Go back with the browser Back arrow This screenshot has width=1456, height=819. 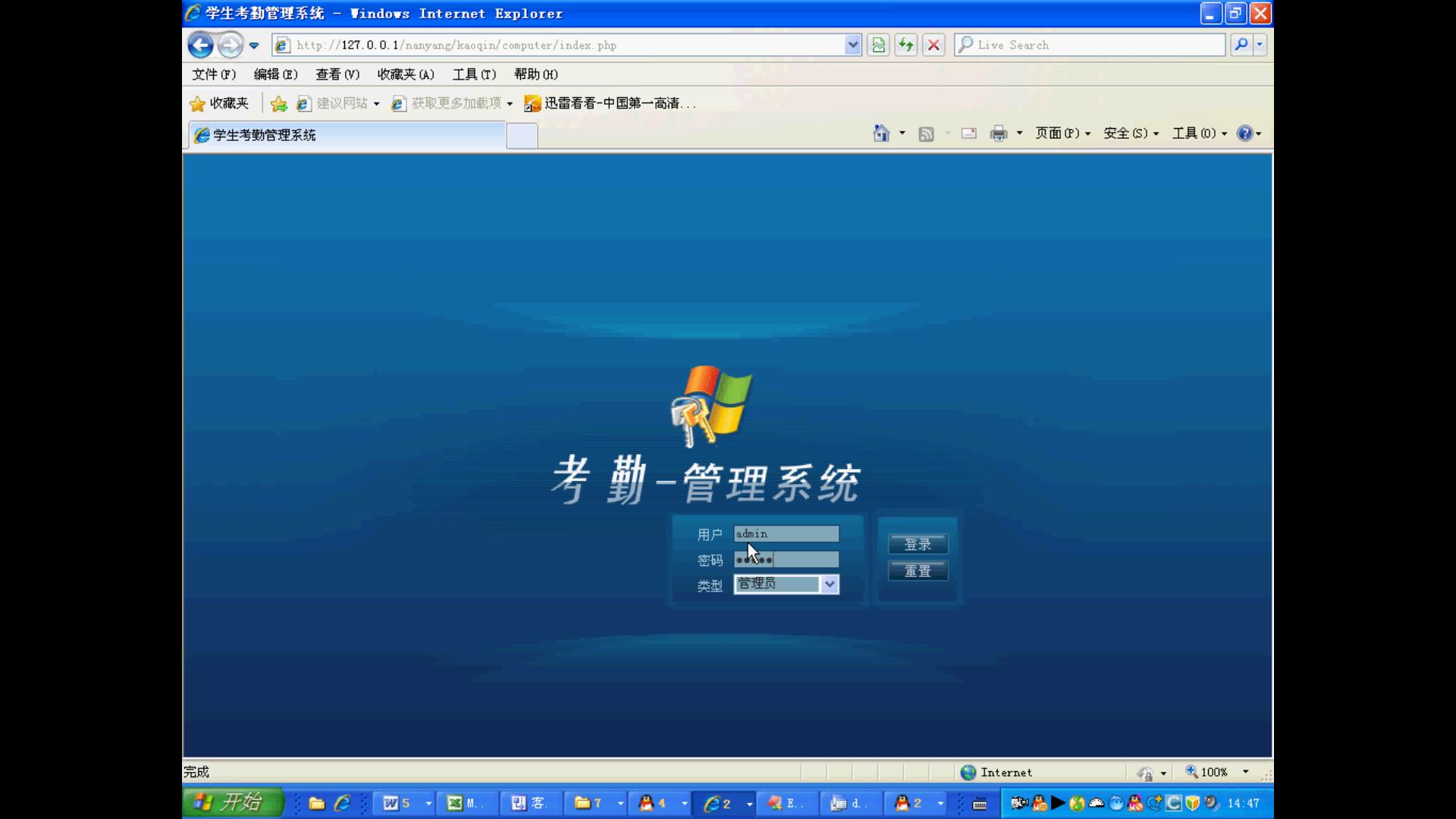(200, 45)
